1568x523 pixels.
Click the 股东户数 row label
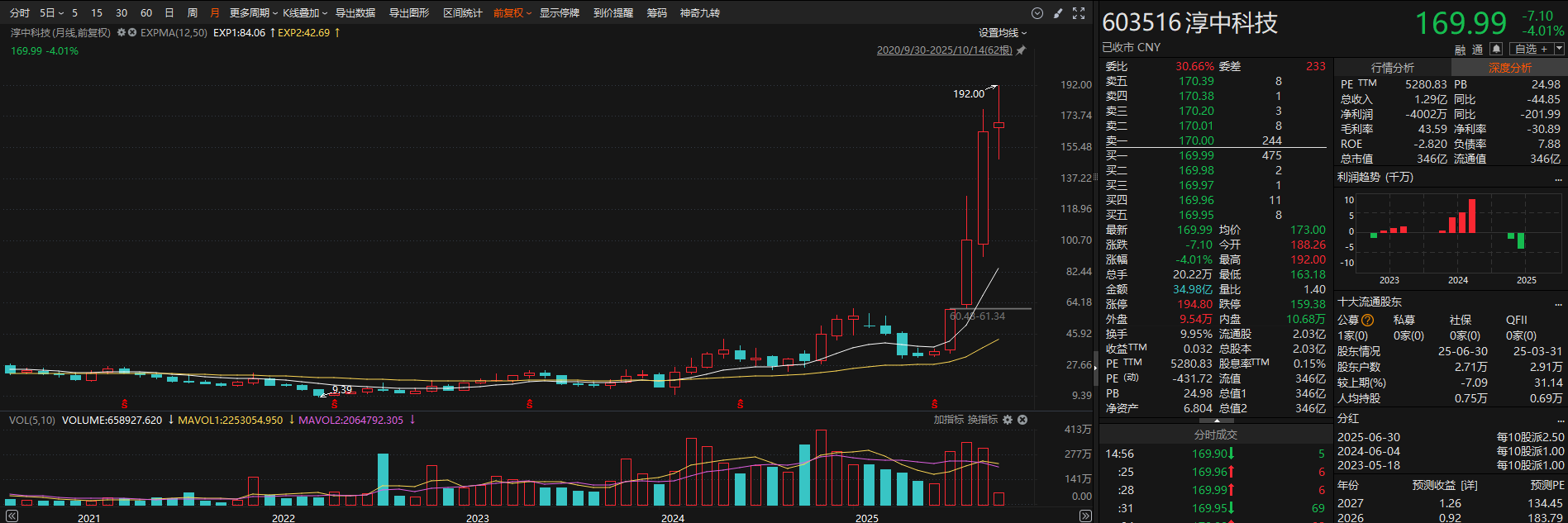1359,367
